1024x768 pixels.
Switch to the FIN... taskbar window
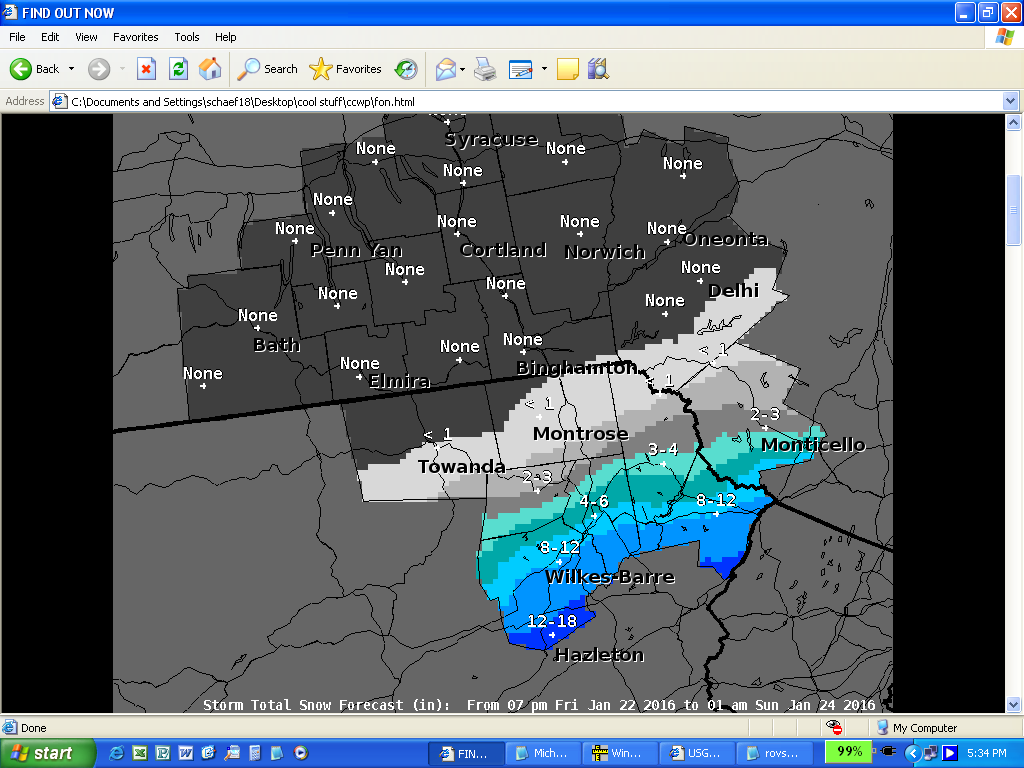[466, 753]
